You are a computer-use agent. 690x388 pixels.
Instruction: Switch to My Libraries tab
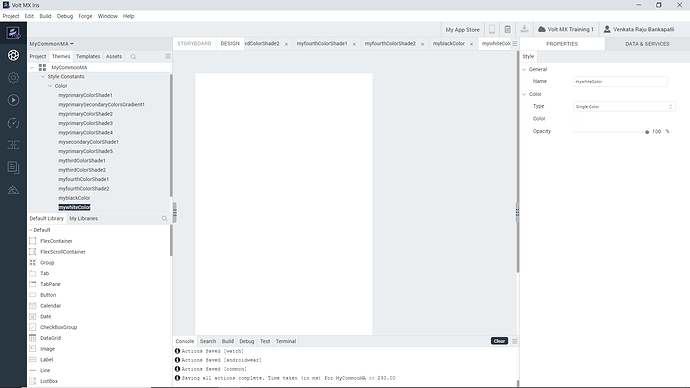(x=84, y=219)
